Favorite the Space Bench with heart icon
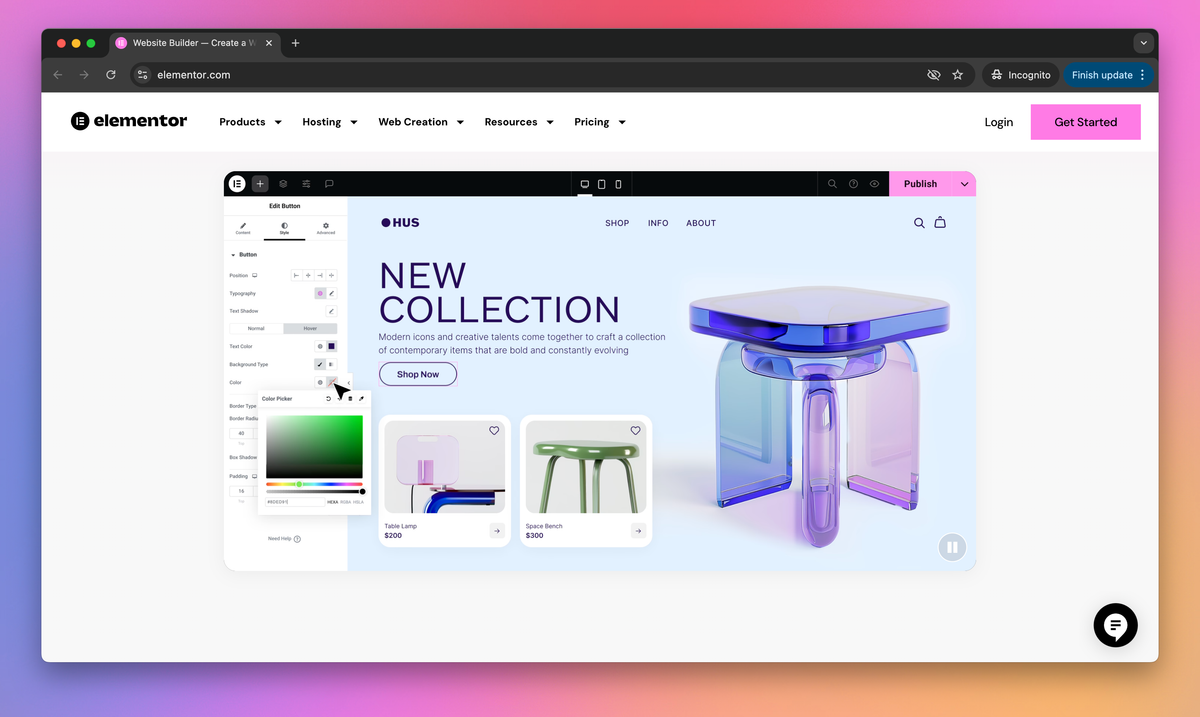This screenshot has height=717, width=1200. pyautogui.click(x=635, y=431)
